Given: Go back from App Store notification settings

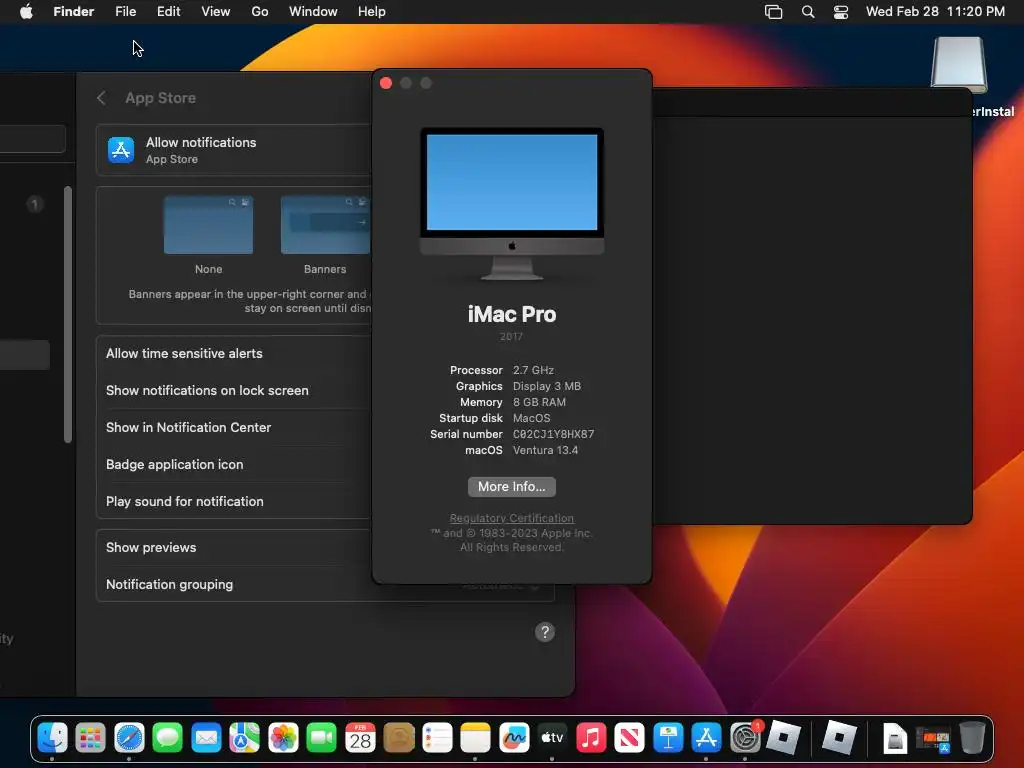Looking at the screenshot, I should pyautogui.click(x=101, y=98).
